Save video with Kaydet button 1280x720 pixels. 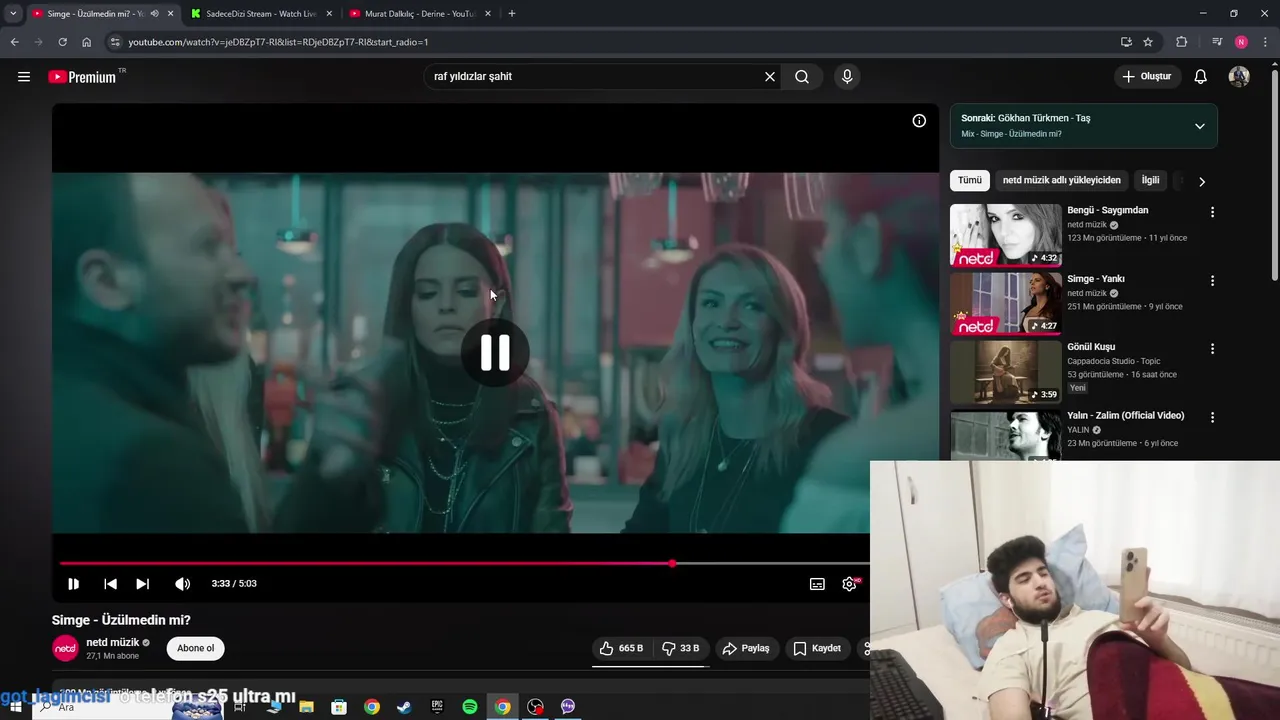point(817,648)
